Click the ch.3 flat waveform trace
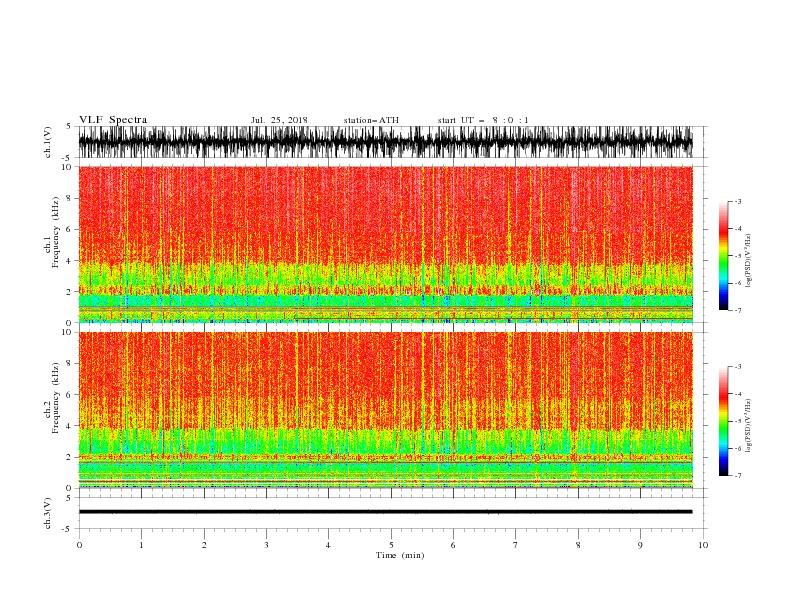 click(x=385, y=512)
